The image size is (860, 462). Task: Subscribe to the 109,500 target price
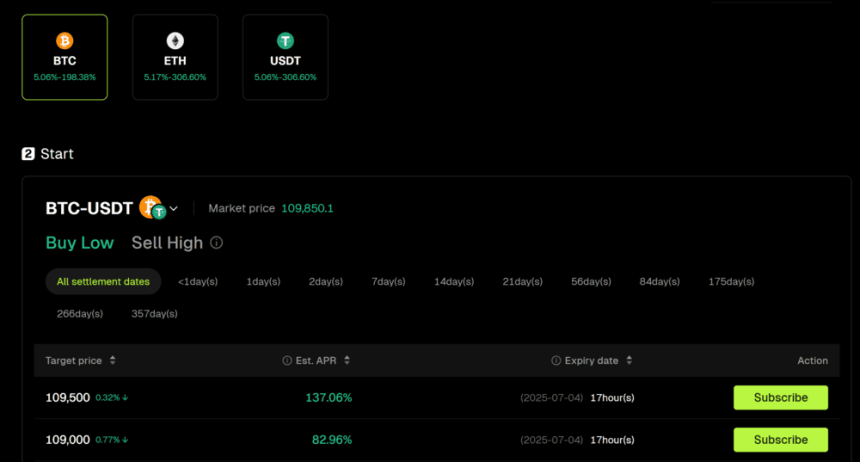pyautogui.click(x=780, y=398)
